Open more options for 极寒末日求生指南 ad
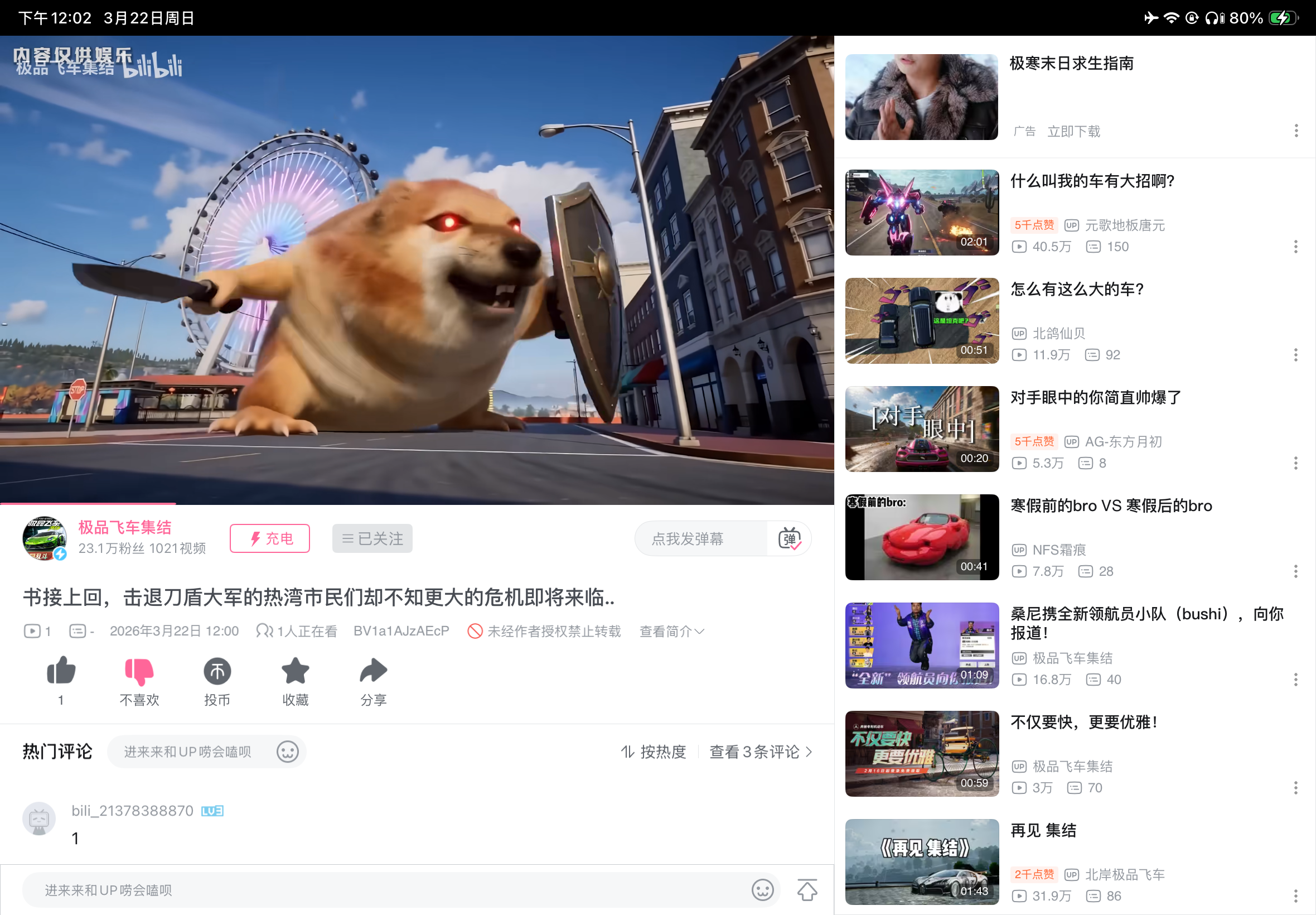Viewport: 1316px width, 915px height. [x=1296, y=131]
